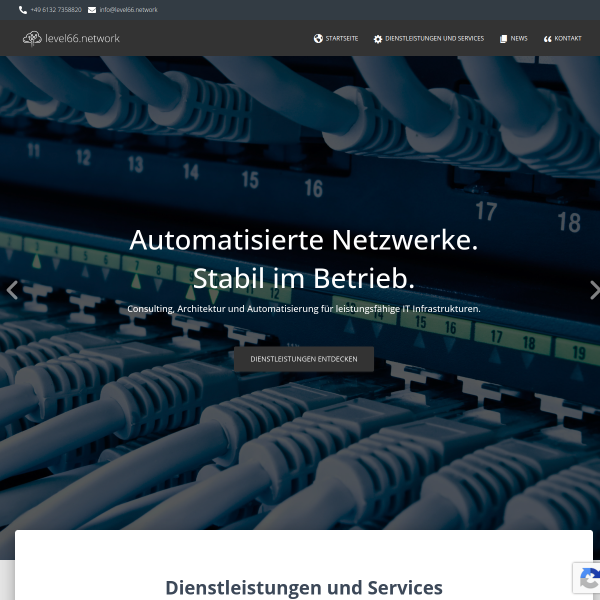
Task: Click gear icon beside Dienstleistungen und Services
Action: (378, 39)
